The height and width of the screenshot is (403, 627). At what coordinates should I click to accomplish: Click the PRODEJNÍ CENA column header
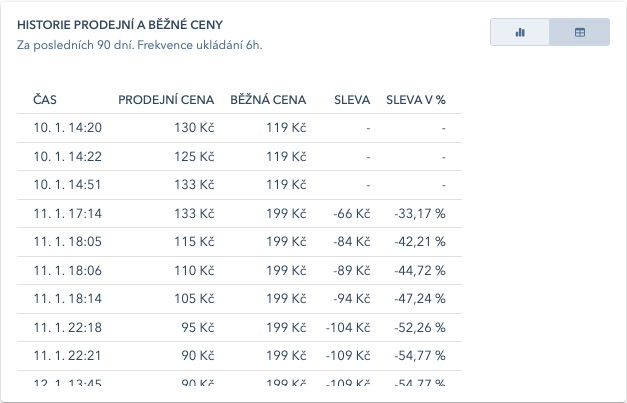click(x=166, y=100)
